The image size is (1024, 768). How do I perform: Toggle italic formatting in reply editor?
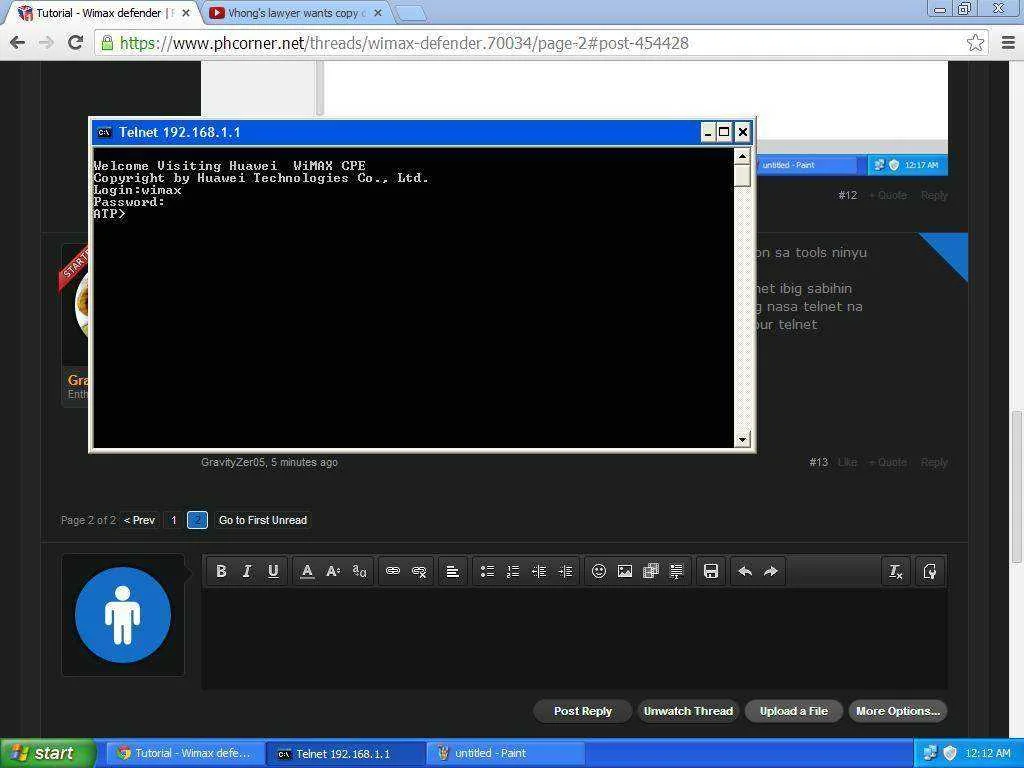247,571
